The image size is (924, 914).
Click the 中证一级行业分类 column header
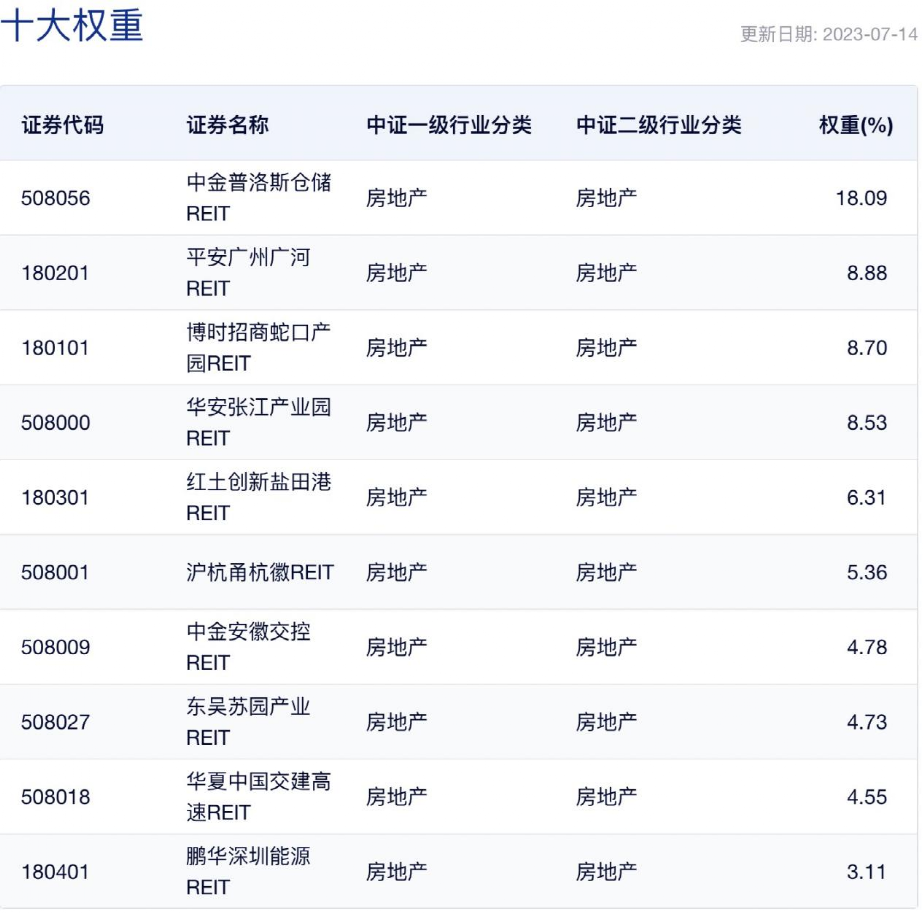tap(448, 125)
